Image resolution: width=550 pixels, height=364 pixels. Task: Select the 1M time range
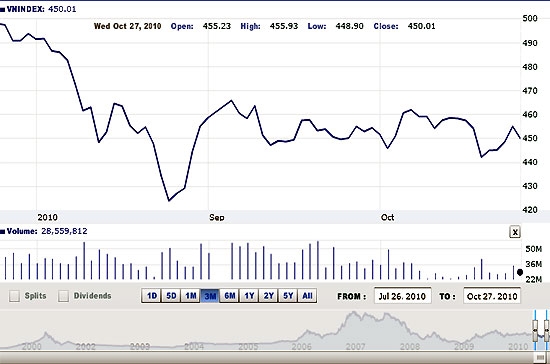[190, 296]
